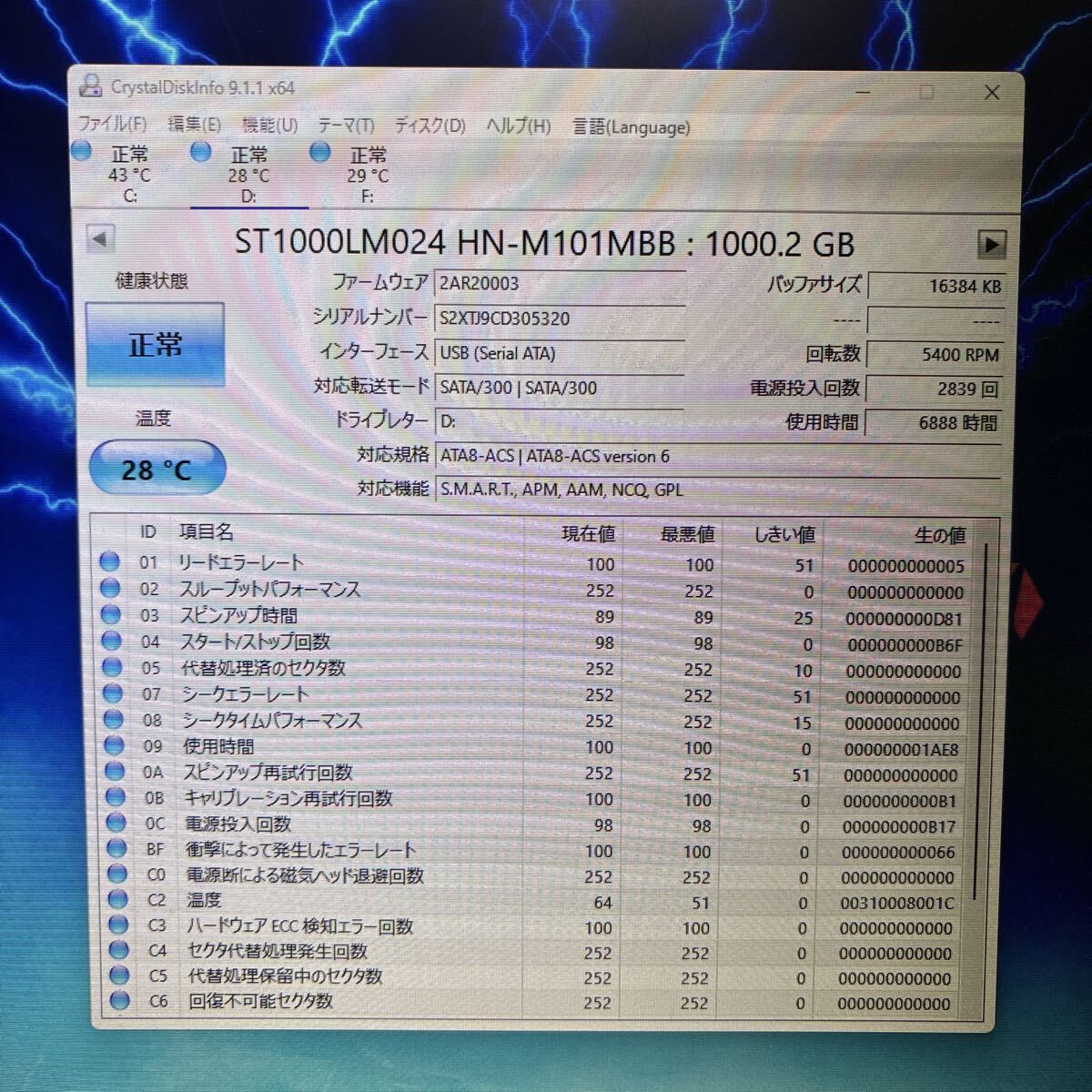Click the 正常 health status button
This screenshot has height=1092, width=1092.
click(x=155, y=345)
